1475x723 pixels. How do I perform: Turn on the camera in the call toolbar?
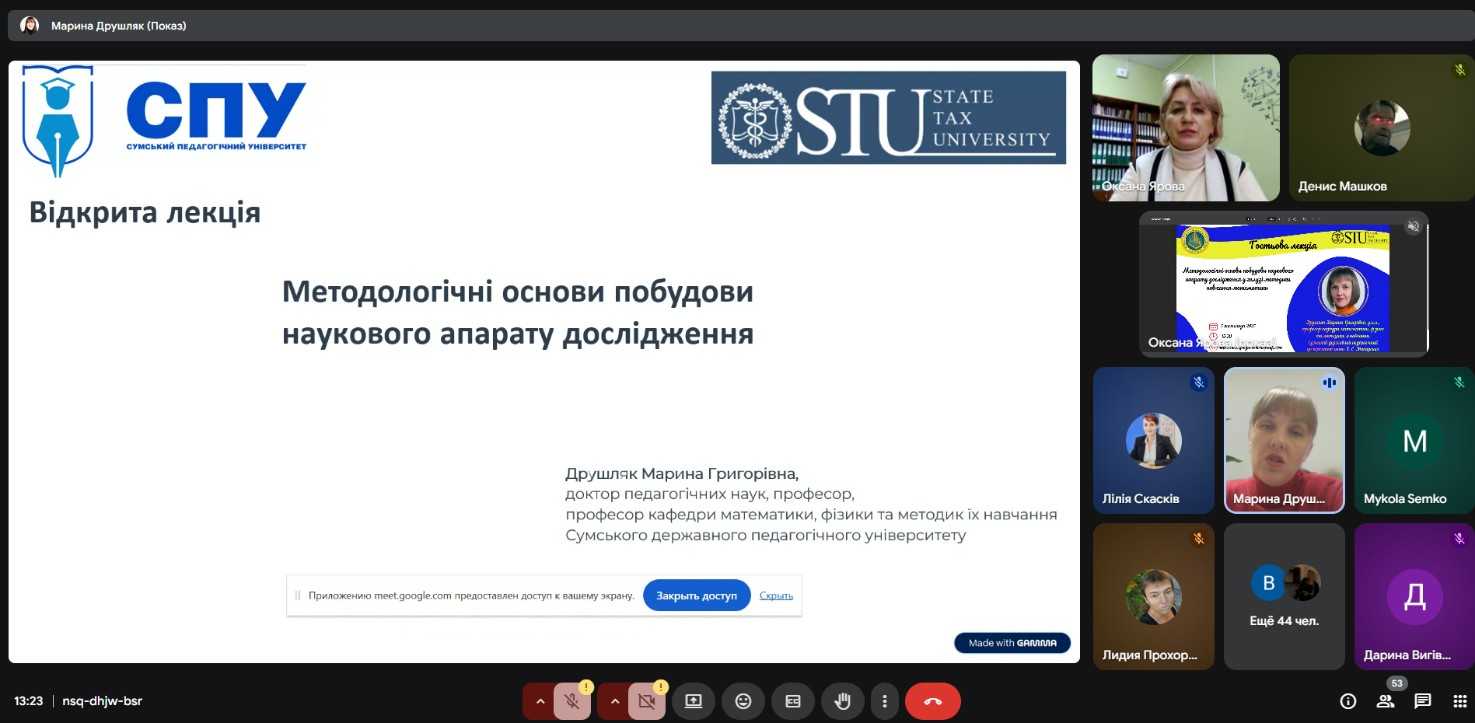click(646, 702)
